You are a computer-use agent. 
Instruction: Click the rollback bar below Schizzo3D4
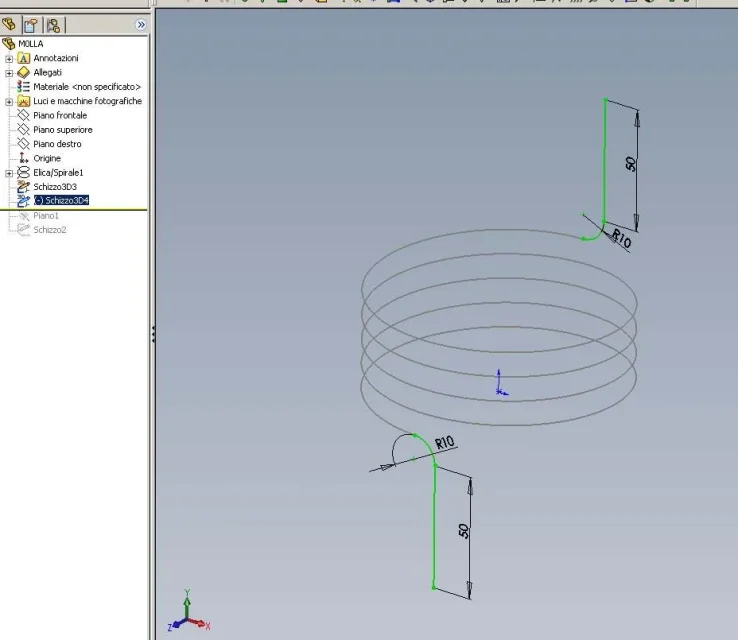point(74,209)
